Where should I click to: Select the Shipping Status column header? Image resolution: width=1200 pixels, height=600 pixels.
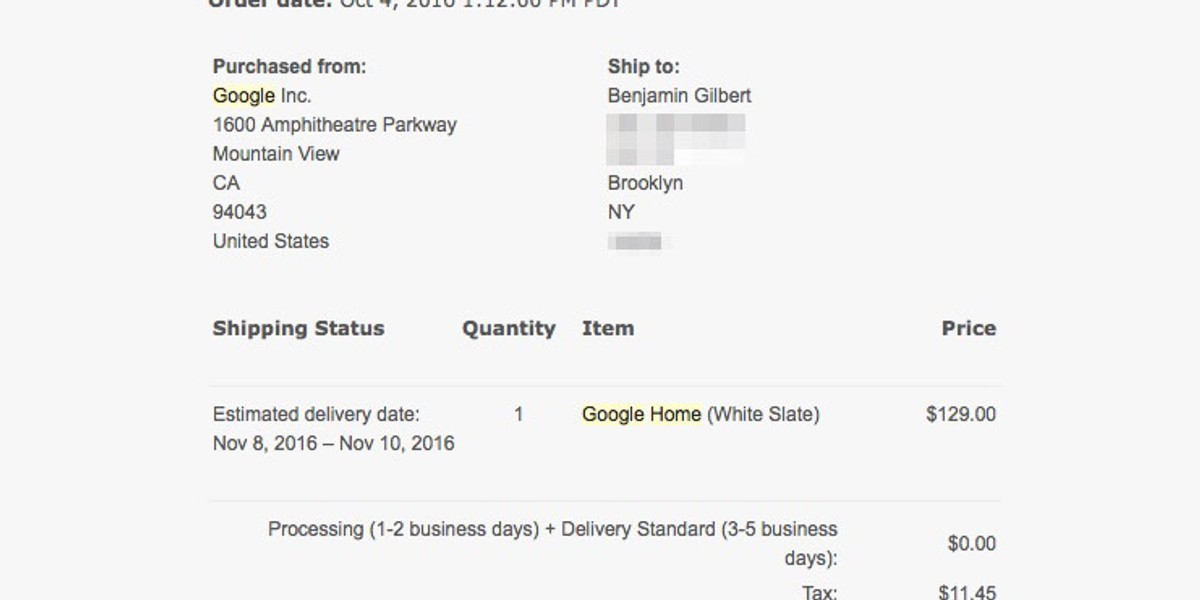pos(298,329)
